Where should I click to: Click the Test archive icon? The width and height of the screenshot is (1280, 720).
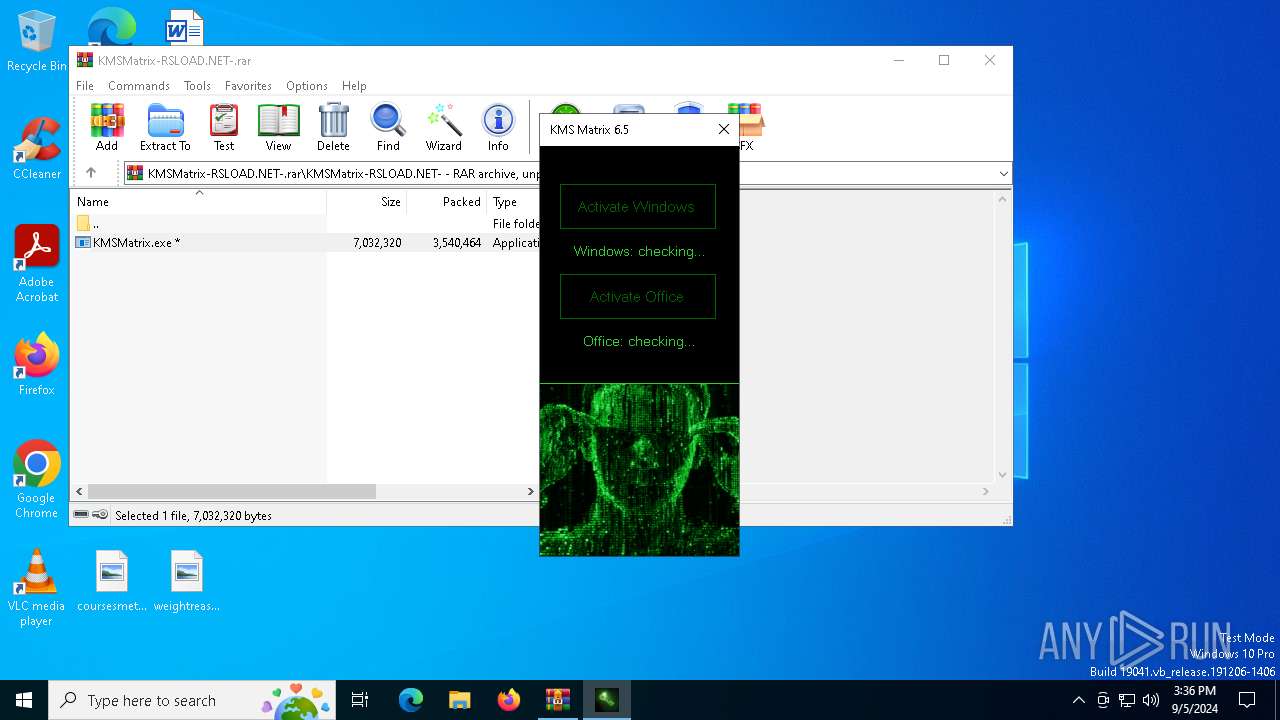click(224, 127)
